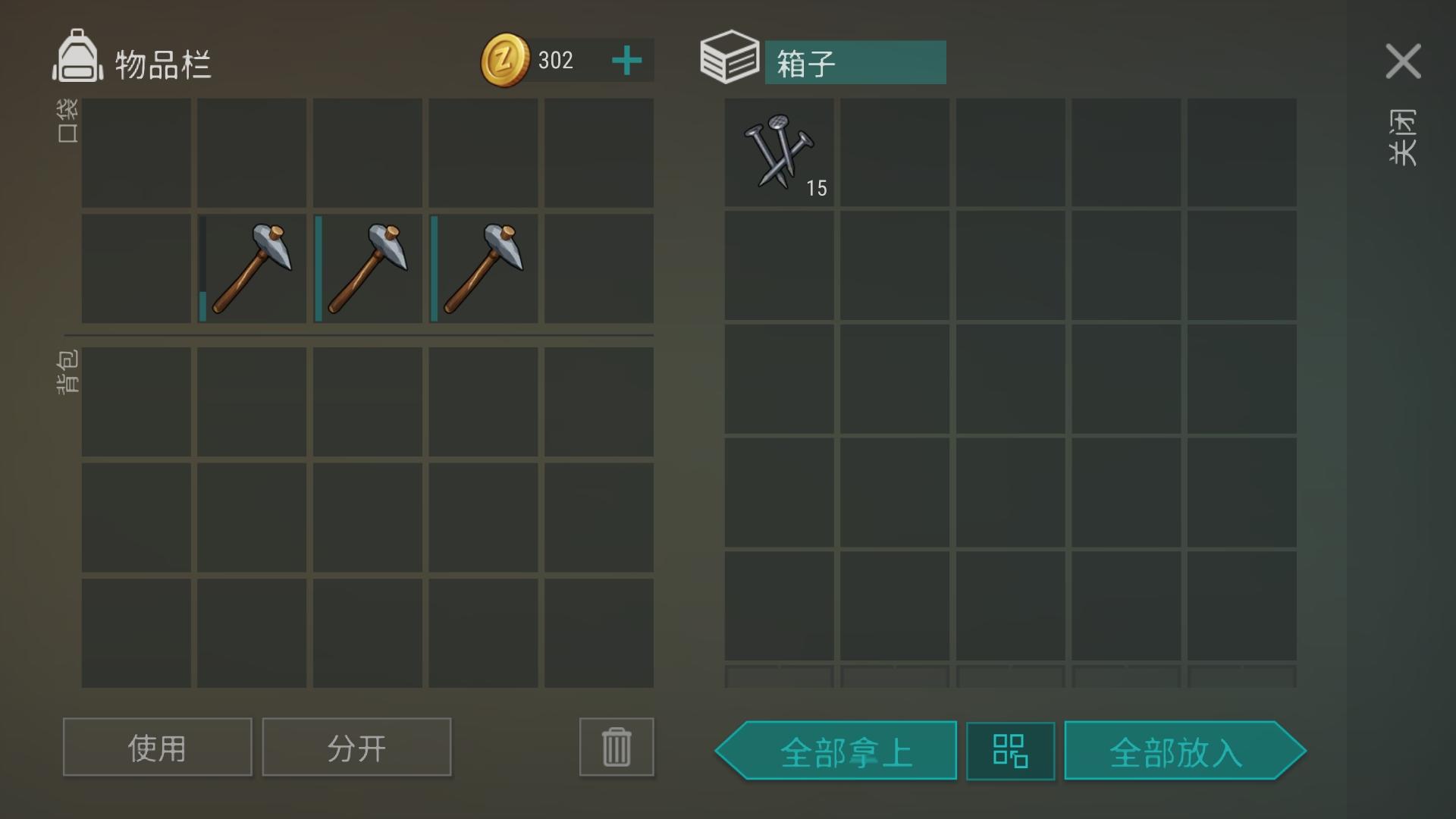Select empty chest slot beside nails
The height and width of the screenshot is (819, 1456).
(895, 152)
